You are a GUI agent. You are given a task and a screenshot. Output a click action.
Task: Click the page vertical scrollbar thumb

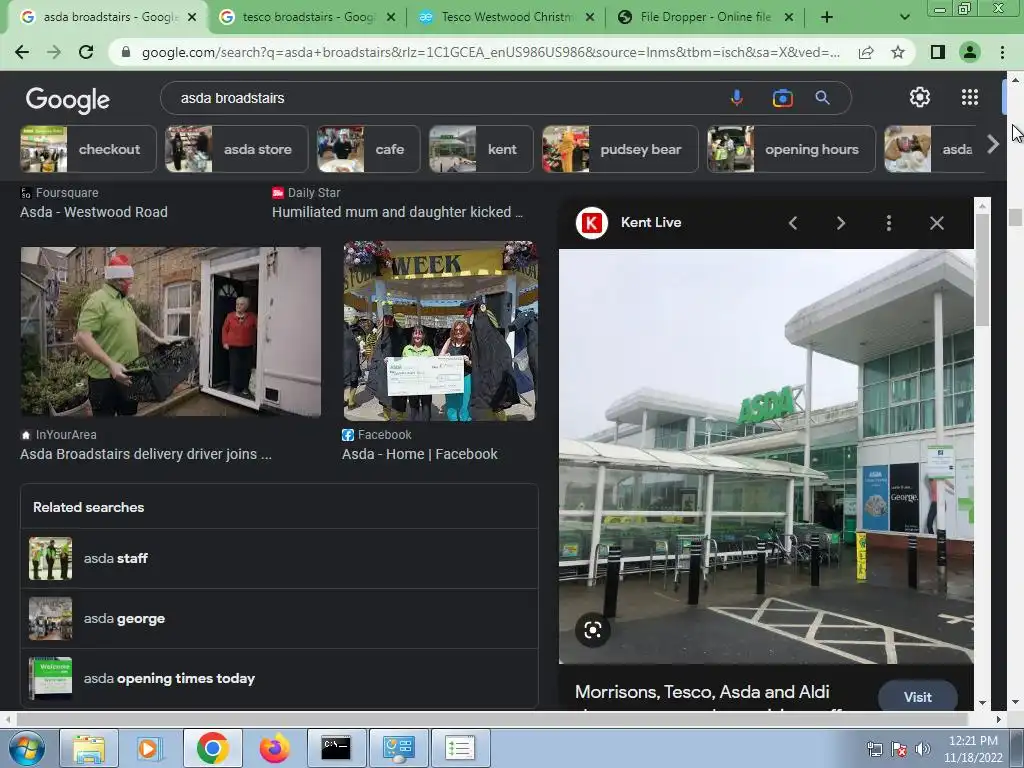(x=1015, y=217)
